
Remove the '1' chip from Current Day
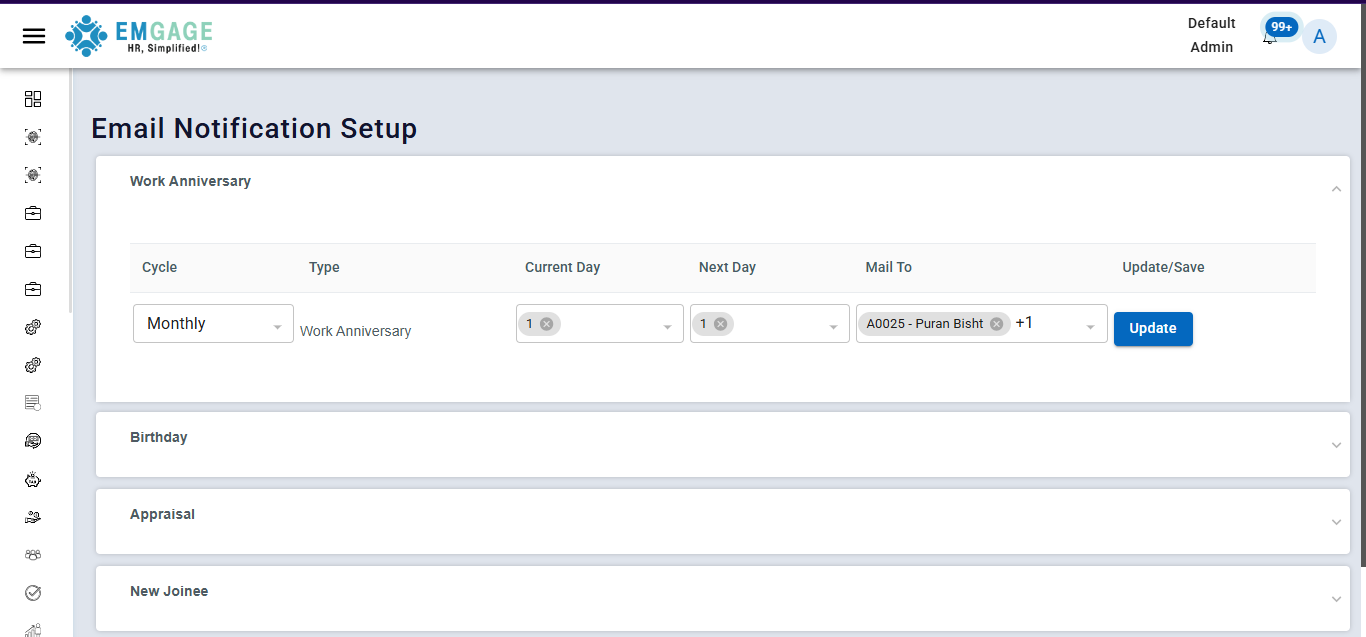[x=546, y=324]
